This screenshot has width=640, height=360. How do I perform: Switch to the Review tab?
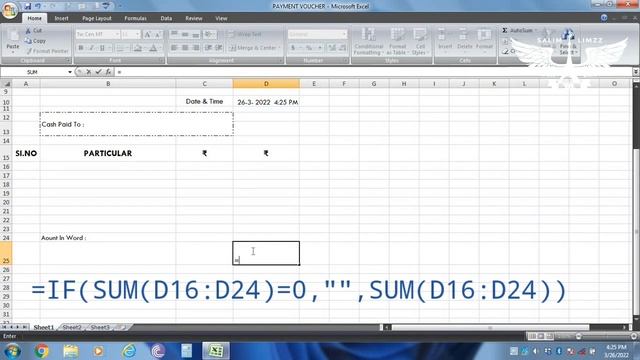point(194,18)
